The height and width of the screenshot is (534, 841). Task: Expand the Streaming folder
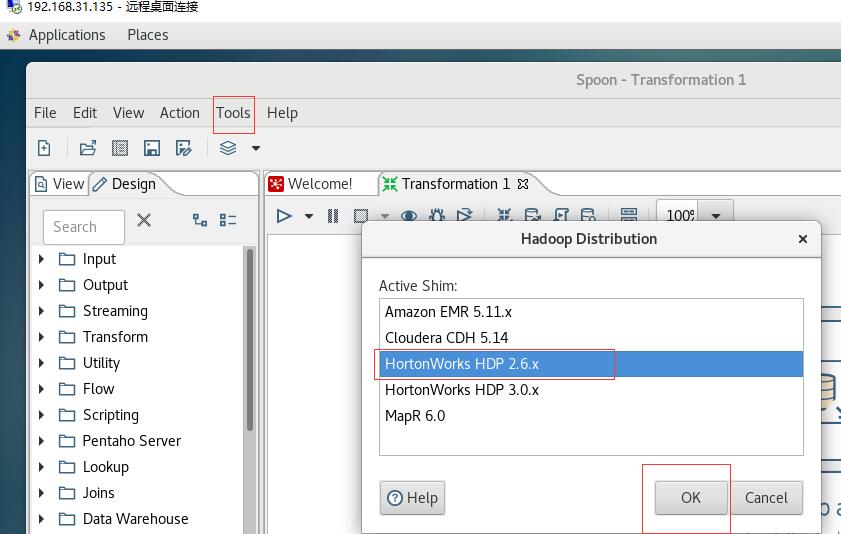pos(41,311)
